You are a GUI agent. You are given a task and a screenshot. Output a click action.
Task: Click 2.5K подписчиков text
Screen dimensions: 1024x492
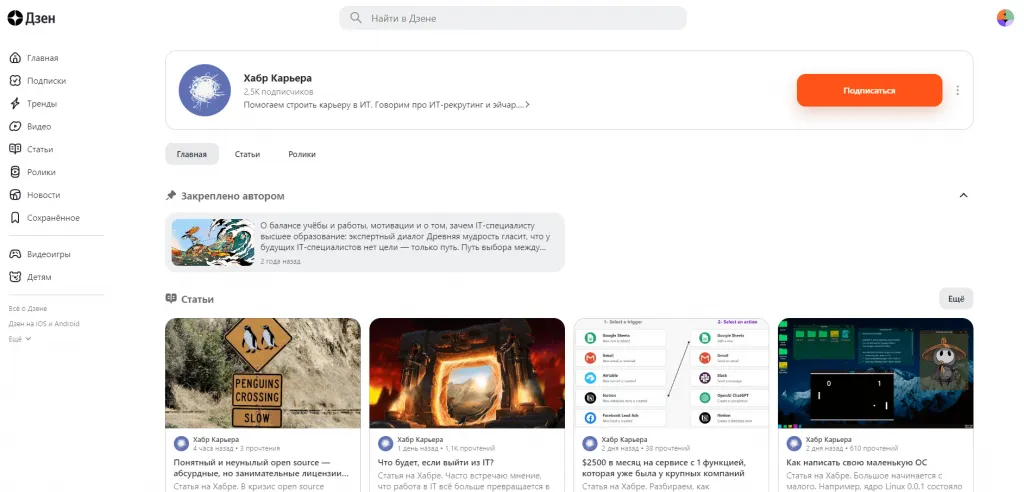(278, 92)
